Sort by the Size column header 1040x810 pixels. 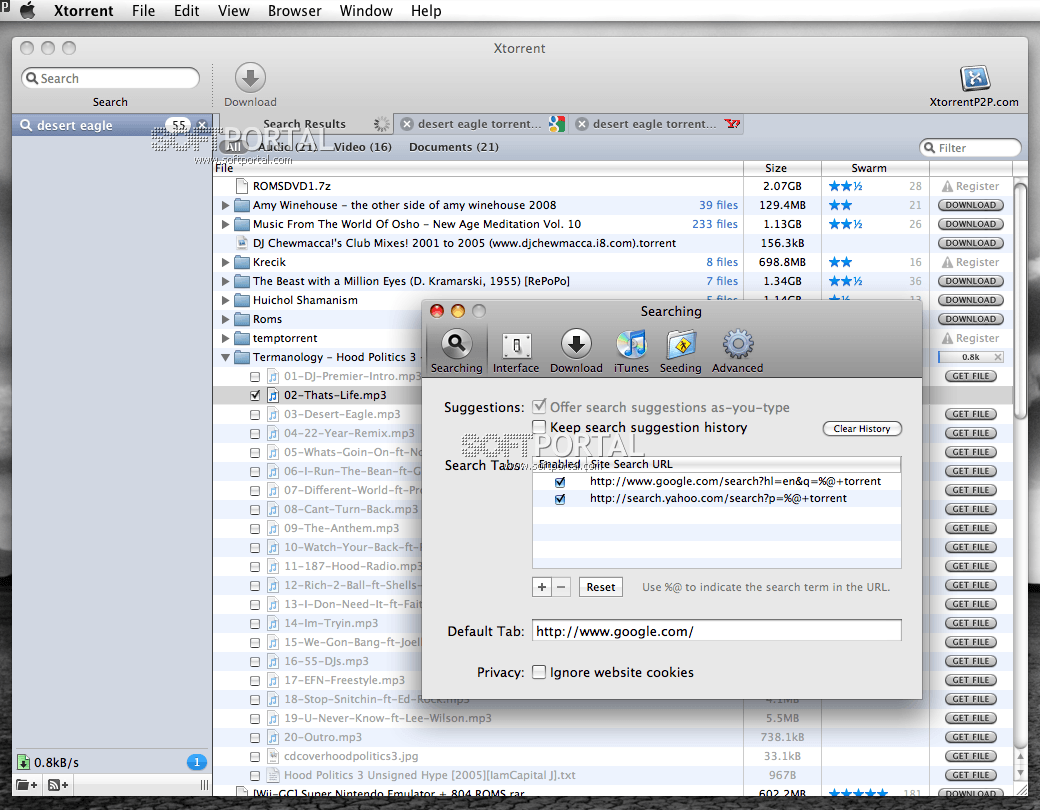[x=775, y=169]
